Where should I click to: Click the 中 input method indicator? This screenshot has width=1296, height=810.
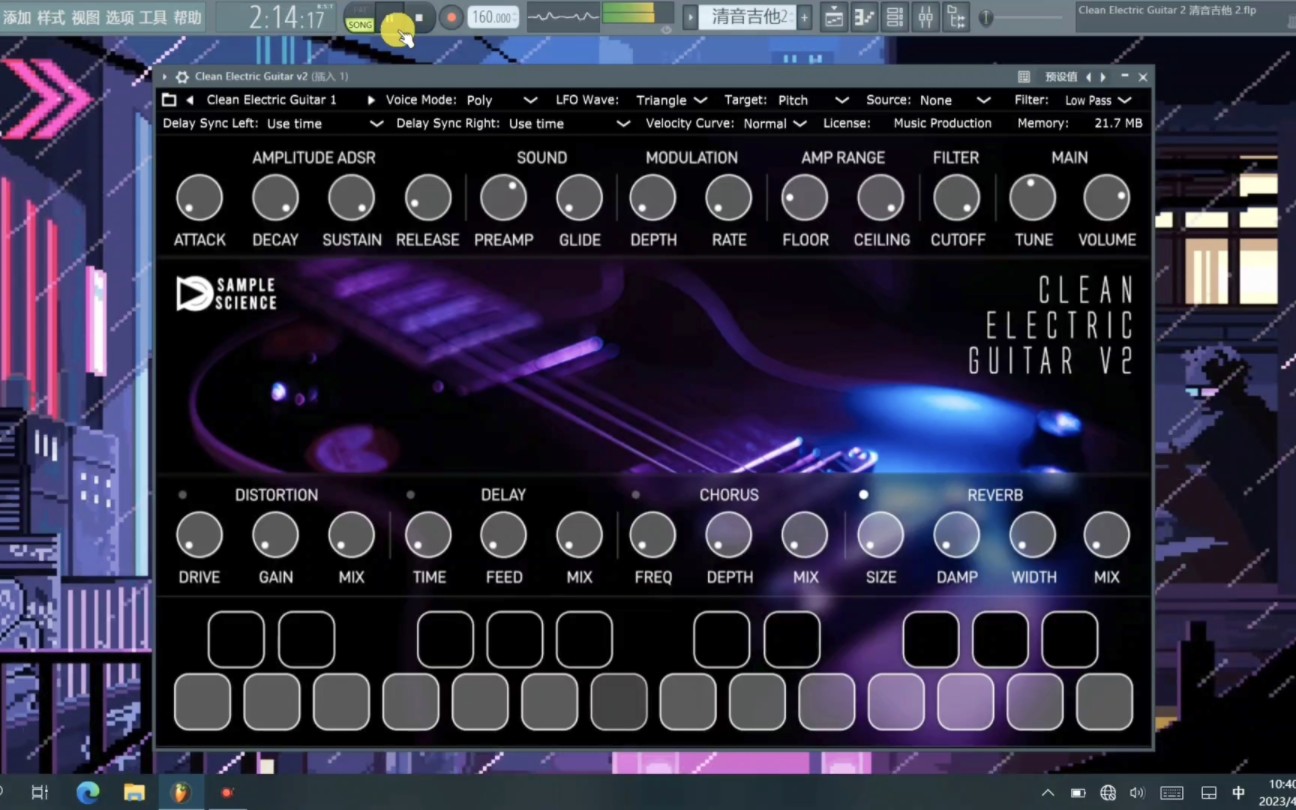point(1238,793)
